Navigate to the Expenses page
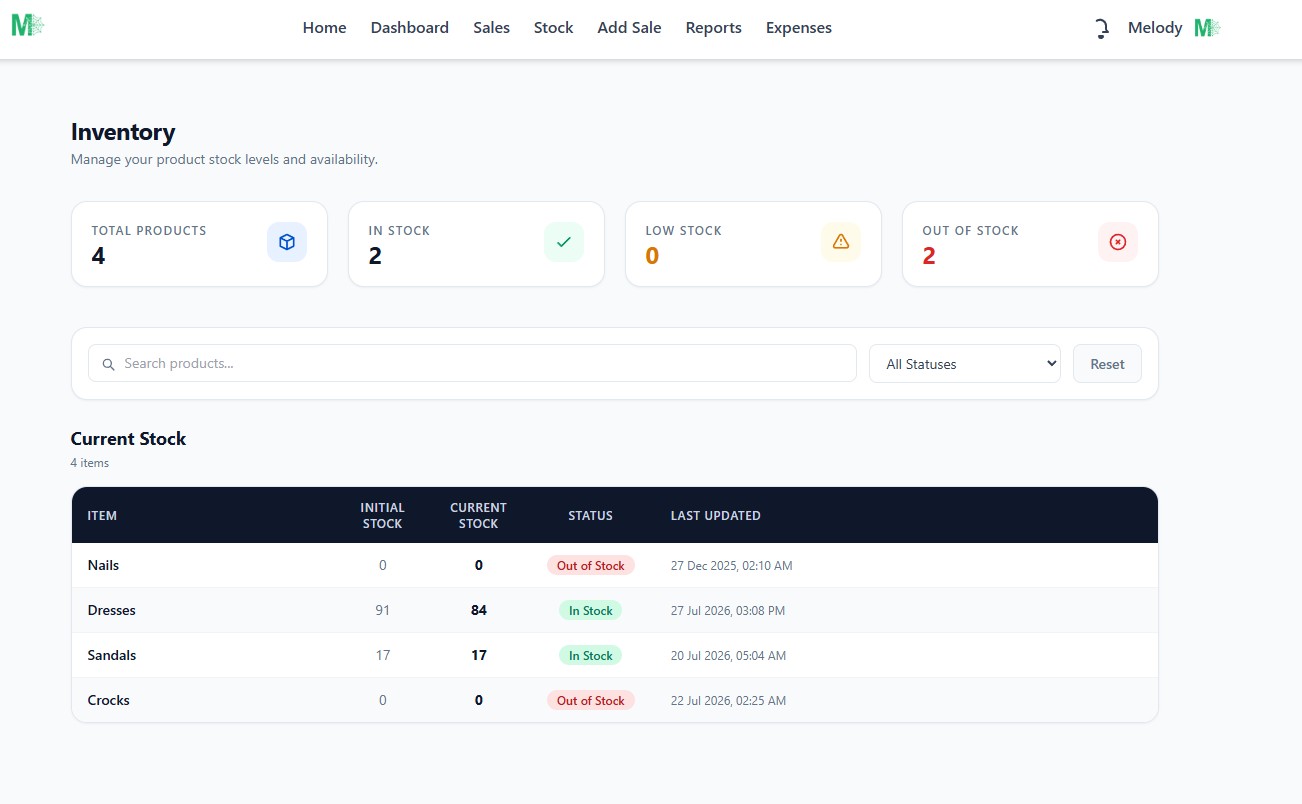1302x804 pixels. tap(799, 28)
